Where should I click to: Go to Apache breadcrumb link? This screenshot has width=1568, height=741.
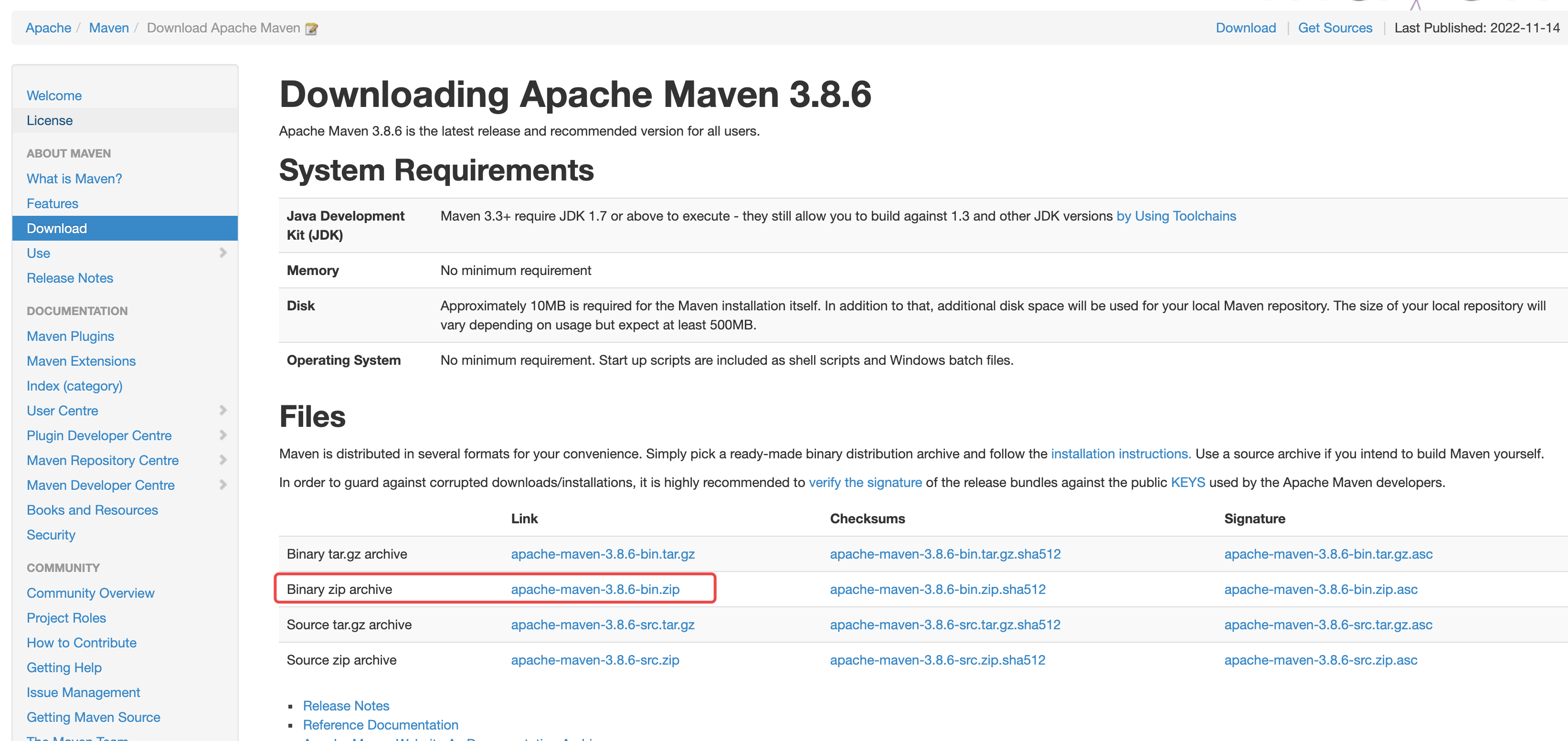pos(48,28)
